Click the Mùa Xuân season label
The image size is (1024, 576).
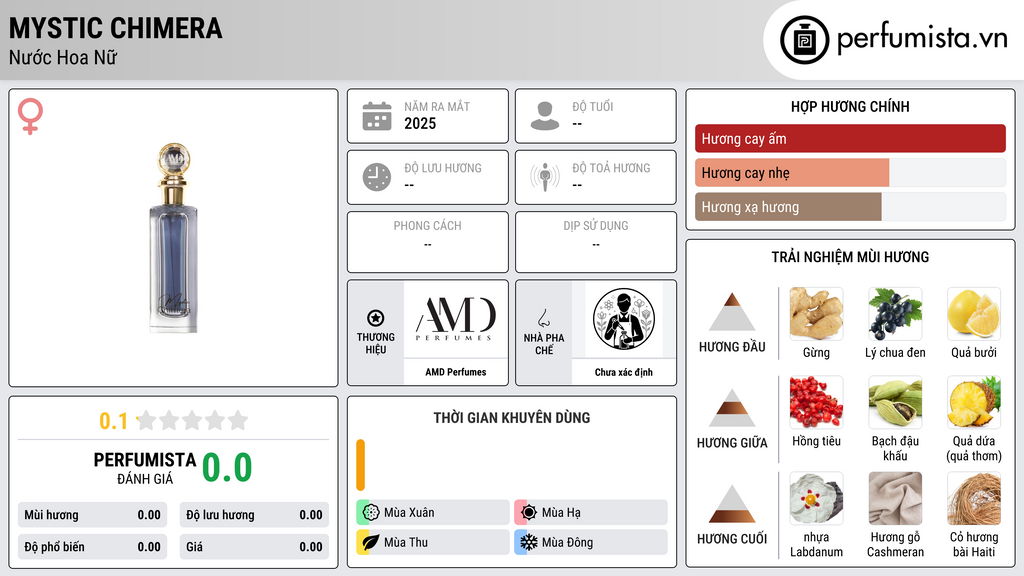pyautogui.click(x=409, y=513)
